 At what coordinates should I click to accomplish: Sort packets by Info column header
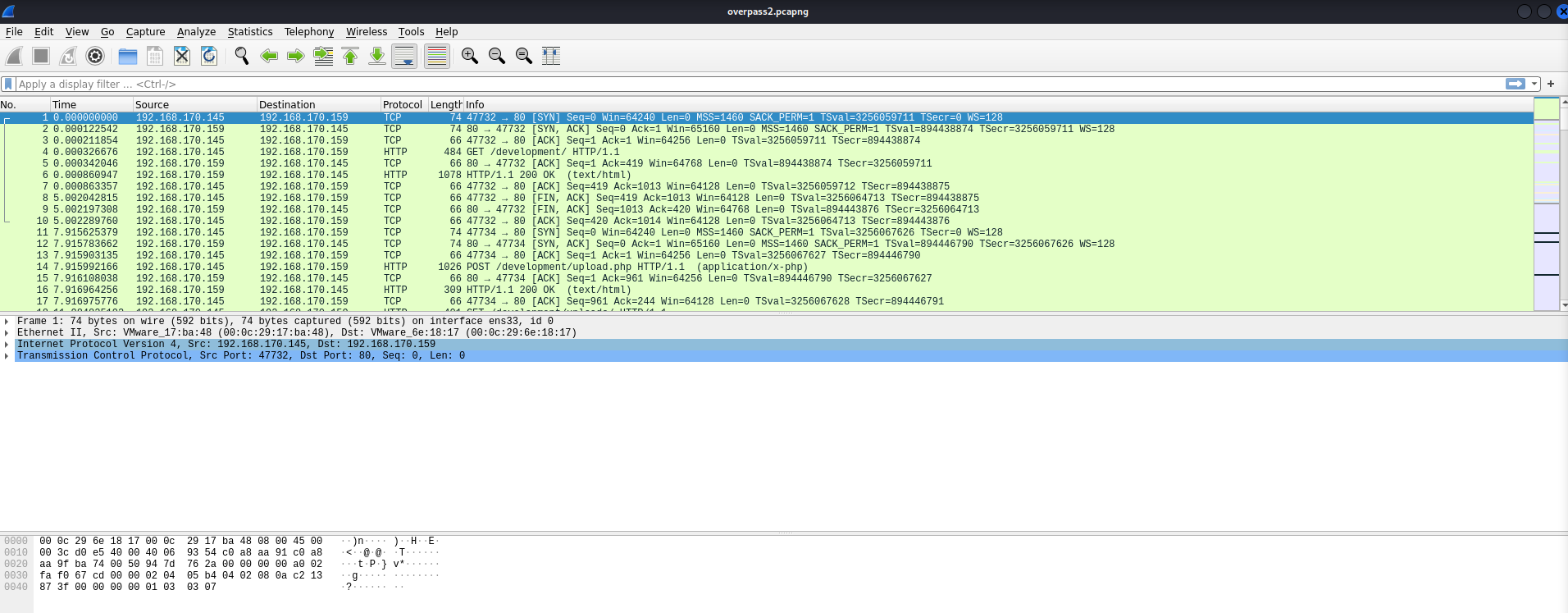[998, 104]
